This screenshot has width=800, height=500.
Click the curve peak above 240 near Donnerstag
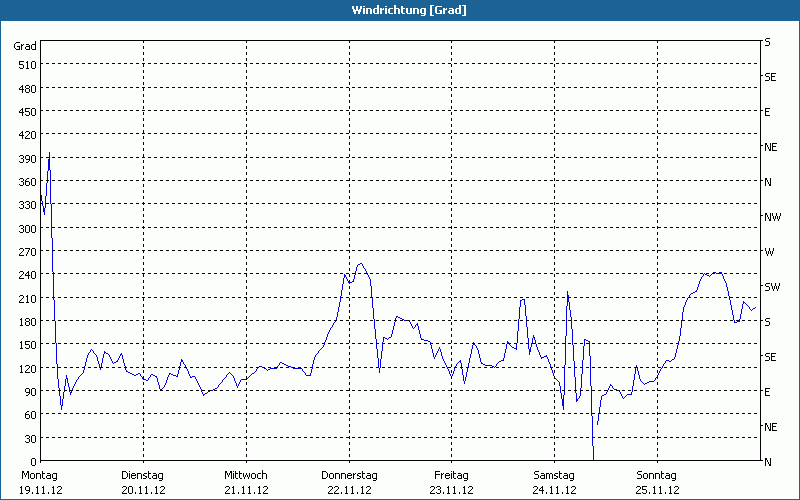click(361, 264)
